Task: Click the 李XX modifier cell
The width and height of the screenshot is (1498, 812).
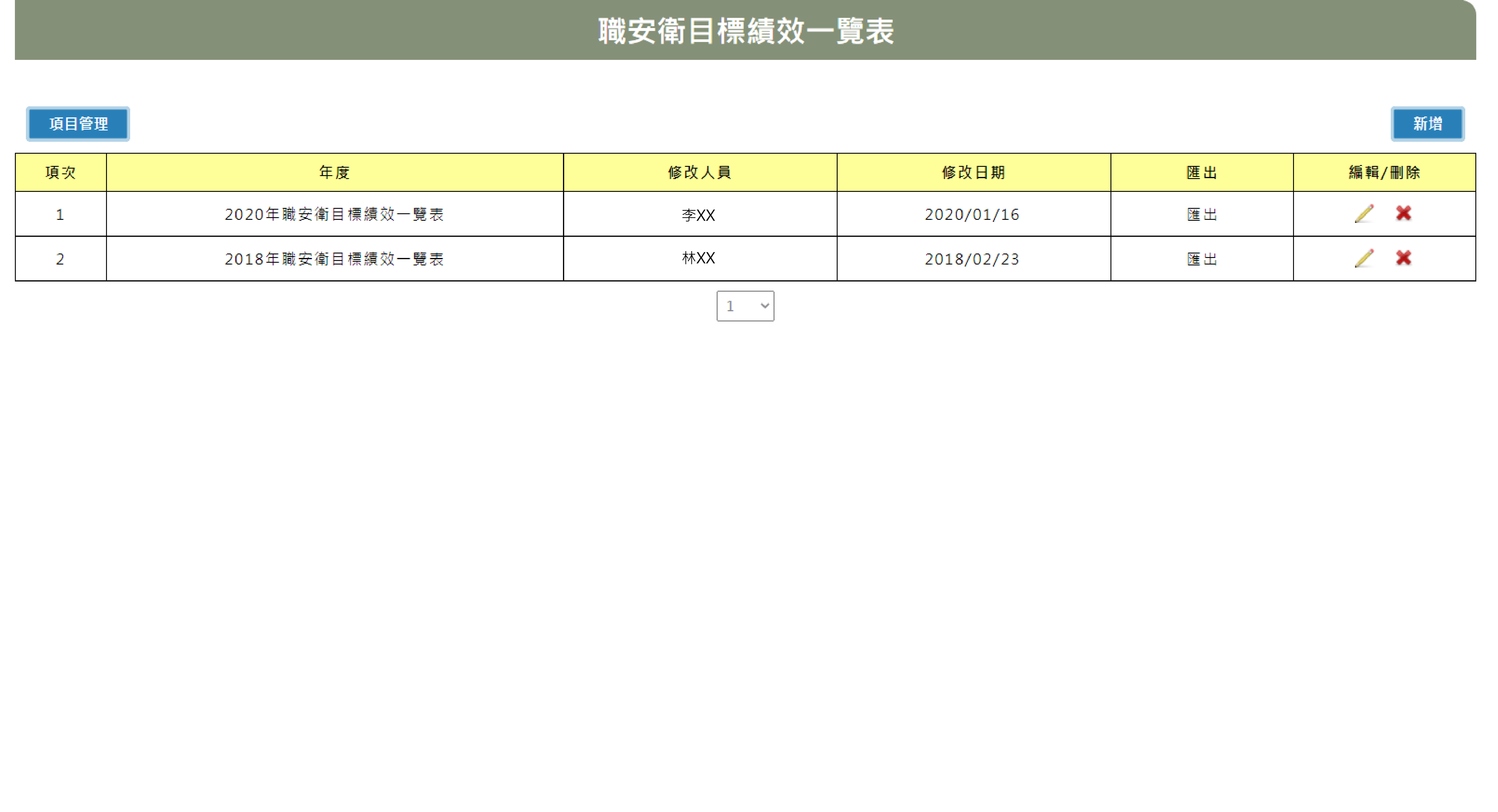Action: click(x=700, y=214)
